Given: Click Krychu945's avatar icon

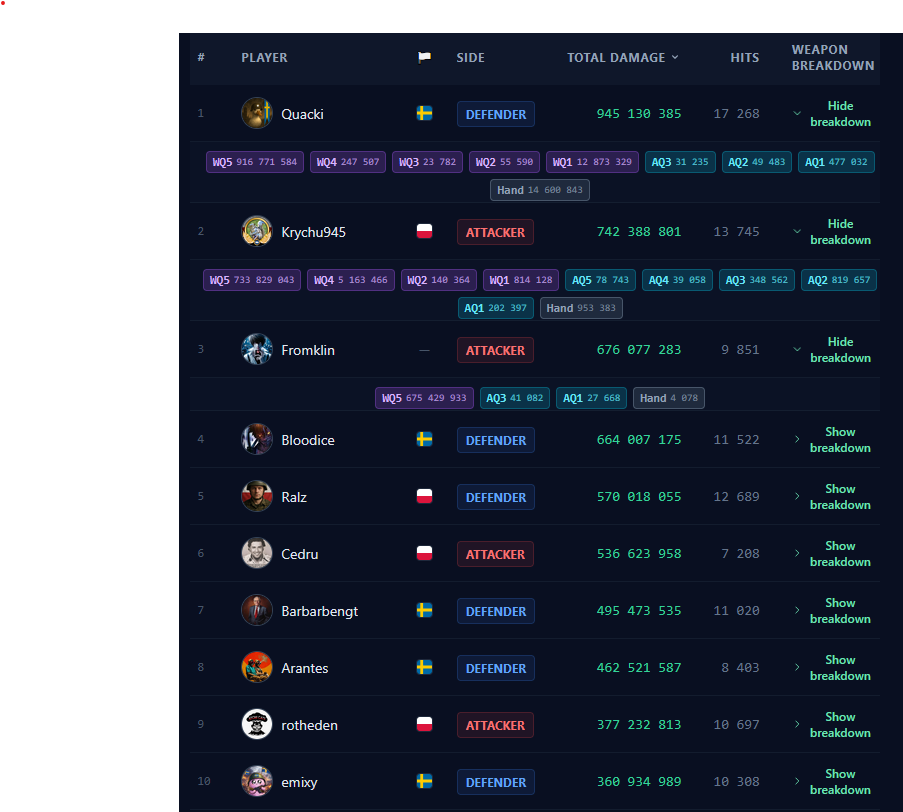Looking at the screenshot, I should pyautogui.click(x=256, y=232).
